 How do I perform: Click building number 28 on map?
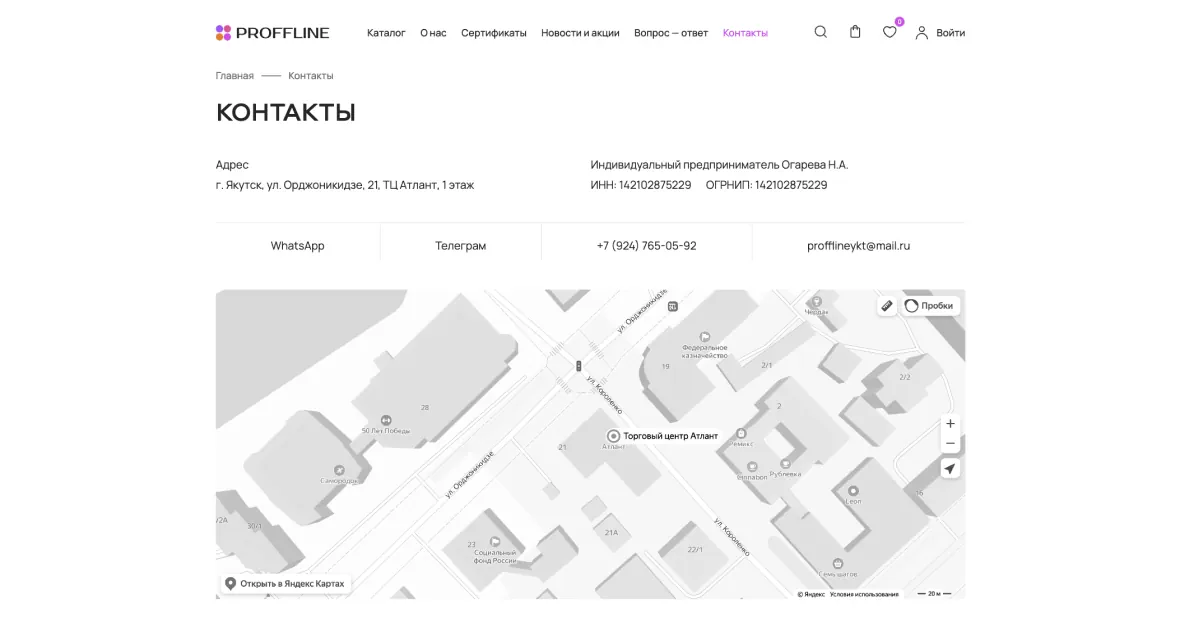424,408
